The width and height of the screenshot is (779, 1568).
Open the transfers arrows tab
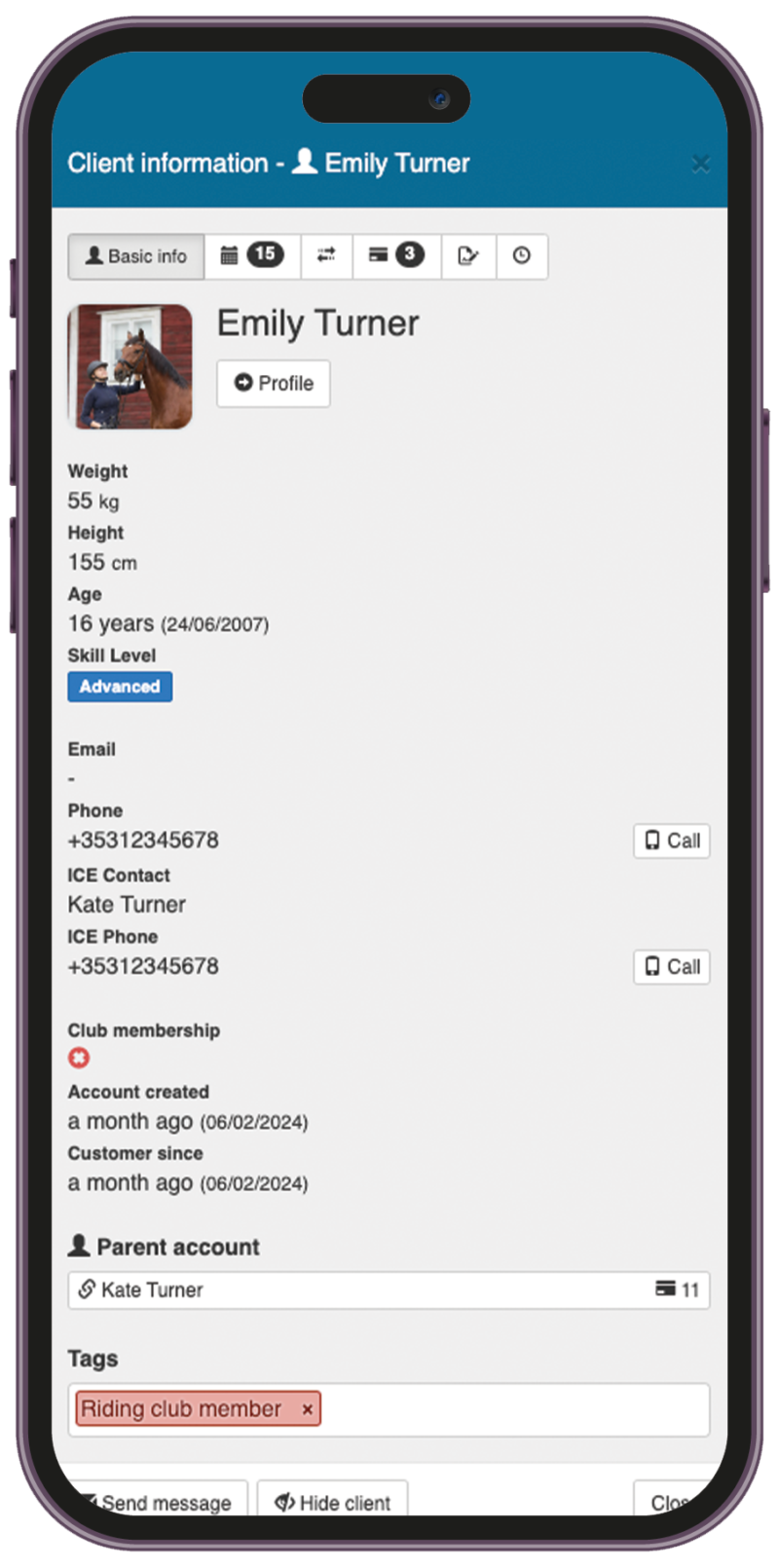[326, 256]
